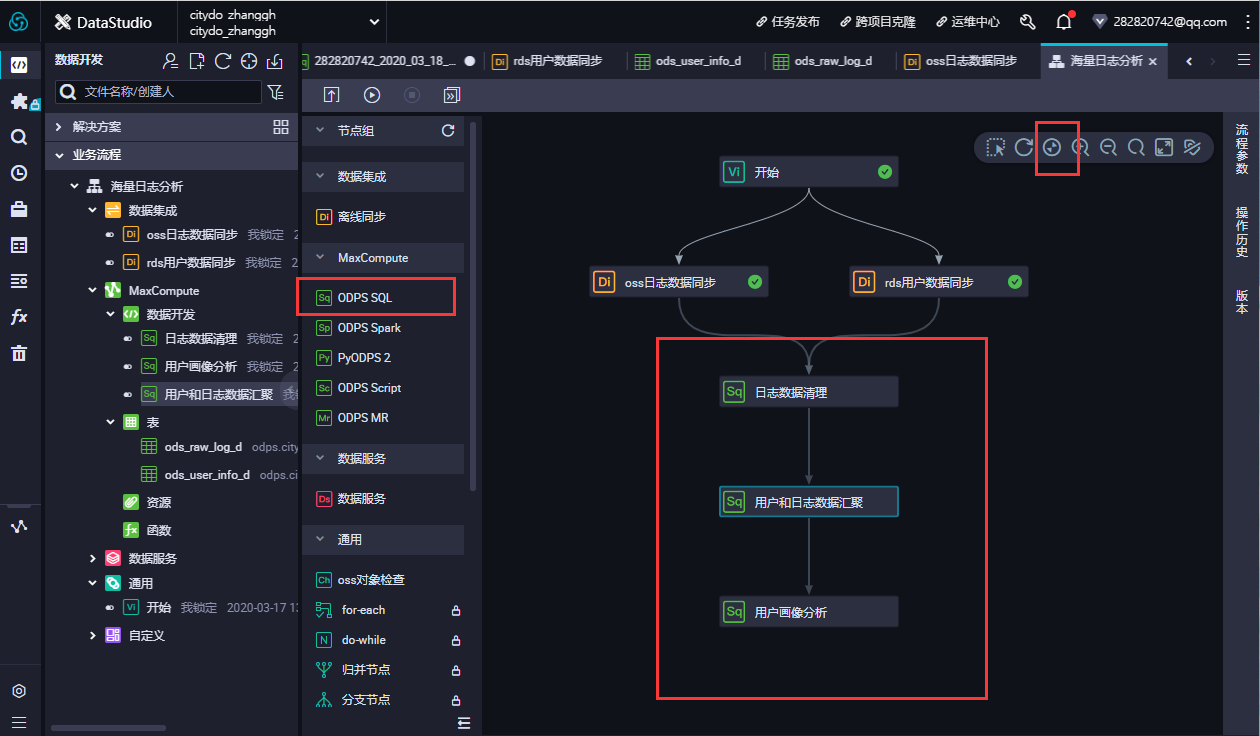This screenshot has height=736, width=1260.
Task: Click the search magnifier in canvas toolbar
Action: click(1136, 147)
